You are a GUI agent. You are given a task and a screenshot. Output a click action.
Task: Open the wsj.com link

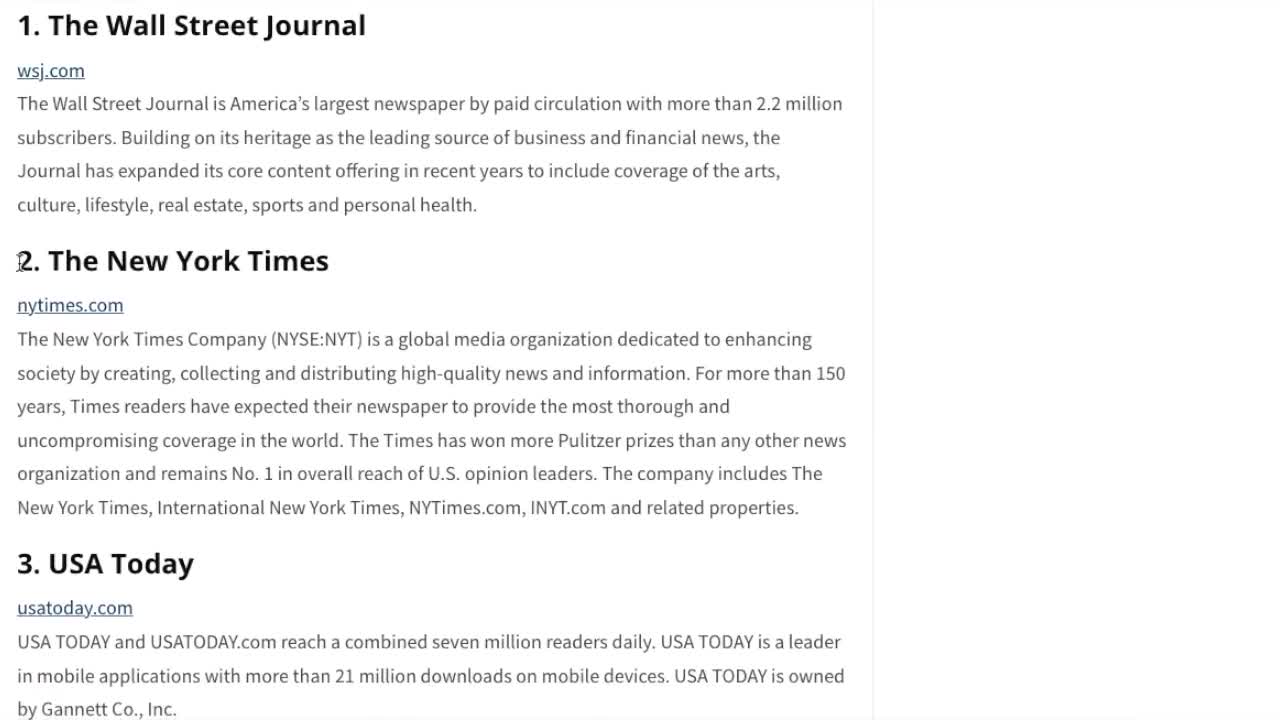(51, 71)
